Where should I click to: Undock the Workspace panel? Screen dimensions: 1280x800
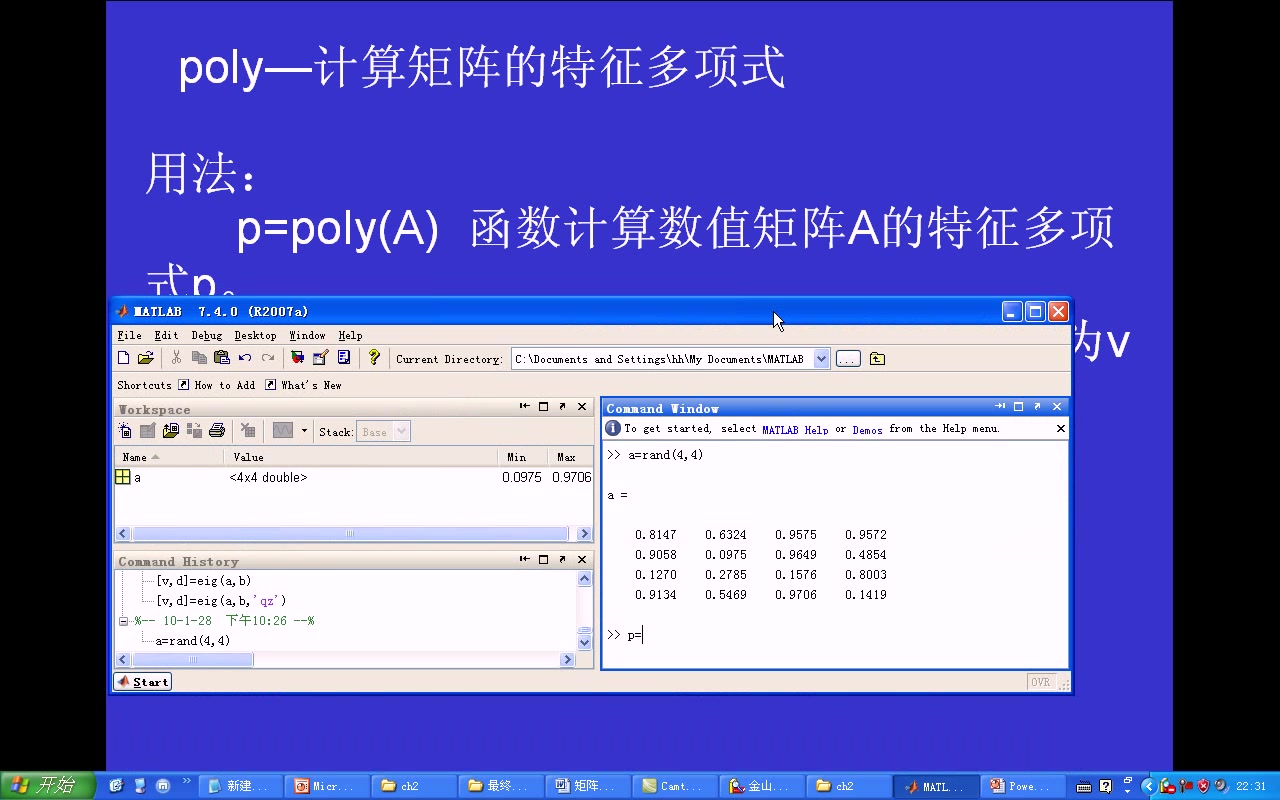click(563, 407)
